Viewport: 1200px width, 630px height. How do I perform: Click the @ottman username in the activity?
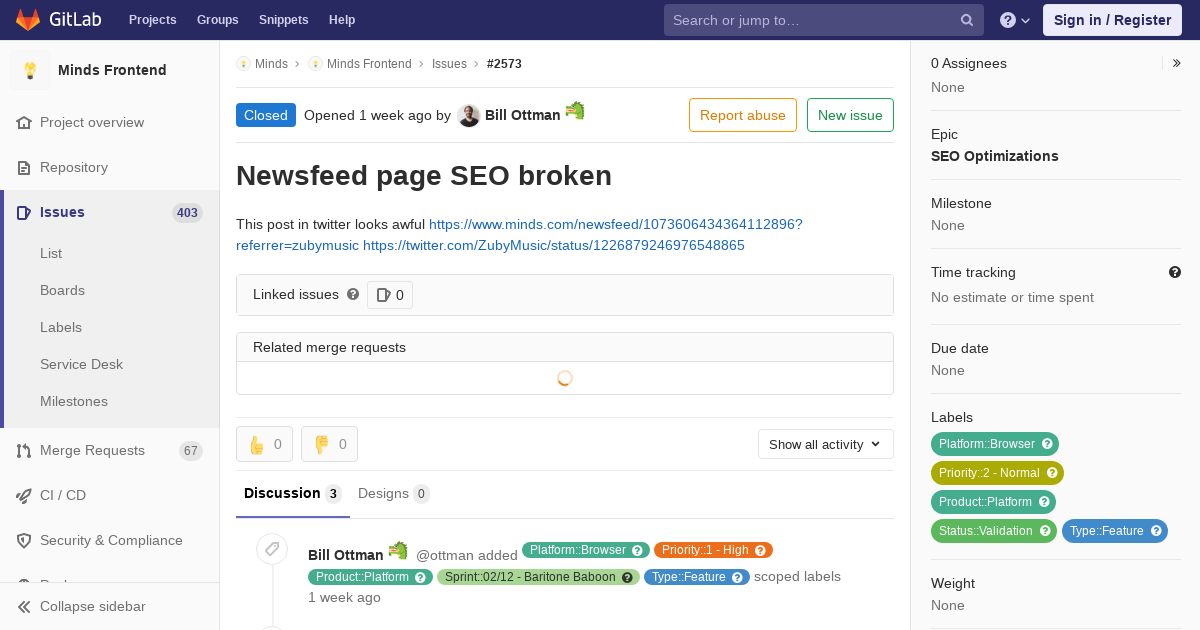[445, 555]
